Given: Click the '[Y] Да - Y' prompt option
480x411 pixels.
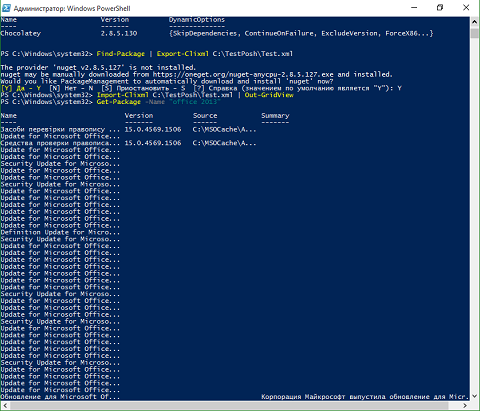Looking at the screenshot, I should [x=21, y=88].
